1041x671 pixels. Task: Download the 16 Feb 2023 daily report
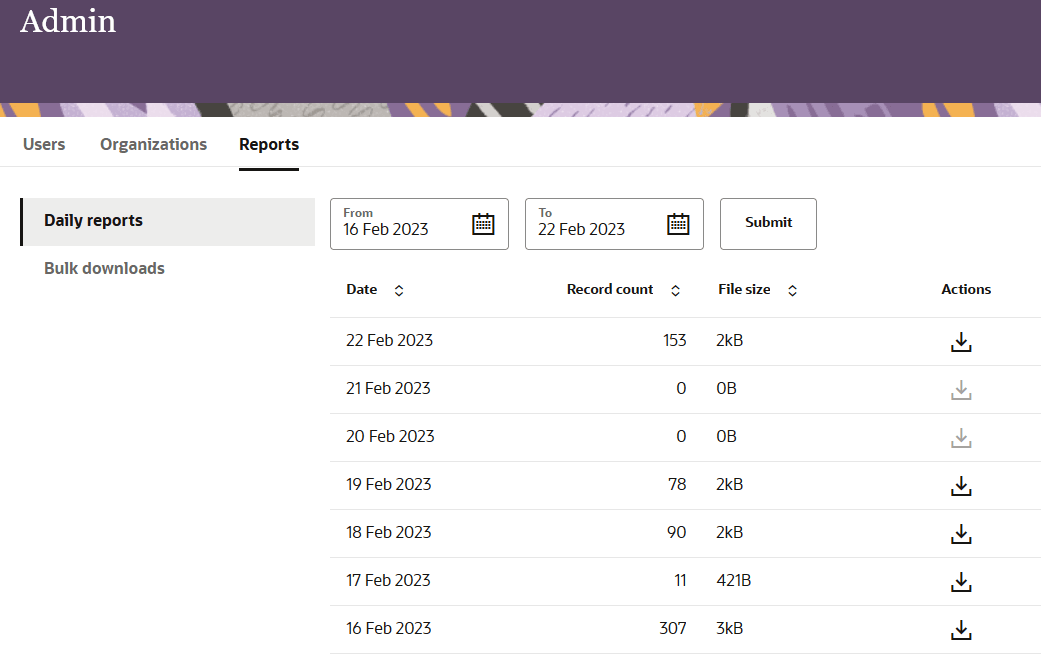[961, 629]
